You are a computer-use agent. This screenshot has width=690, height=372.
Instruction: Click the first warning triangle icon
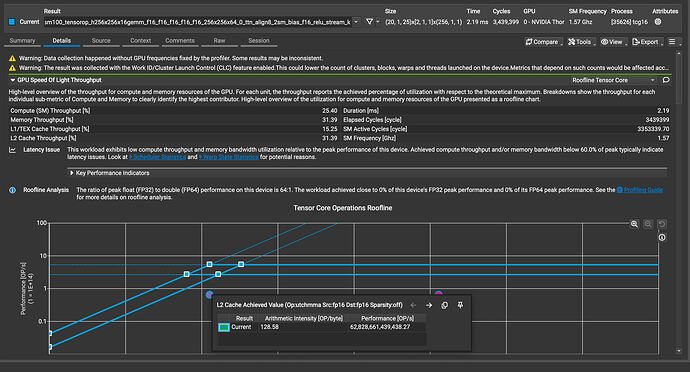pyautogui.click(x=12, y=58)
